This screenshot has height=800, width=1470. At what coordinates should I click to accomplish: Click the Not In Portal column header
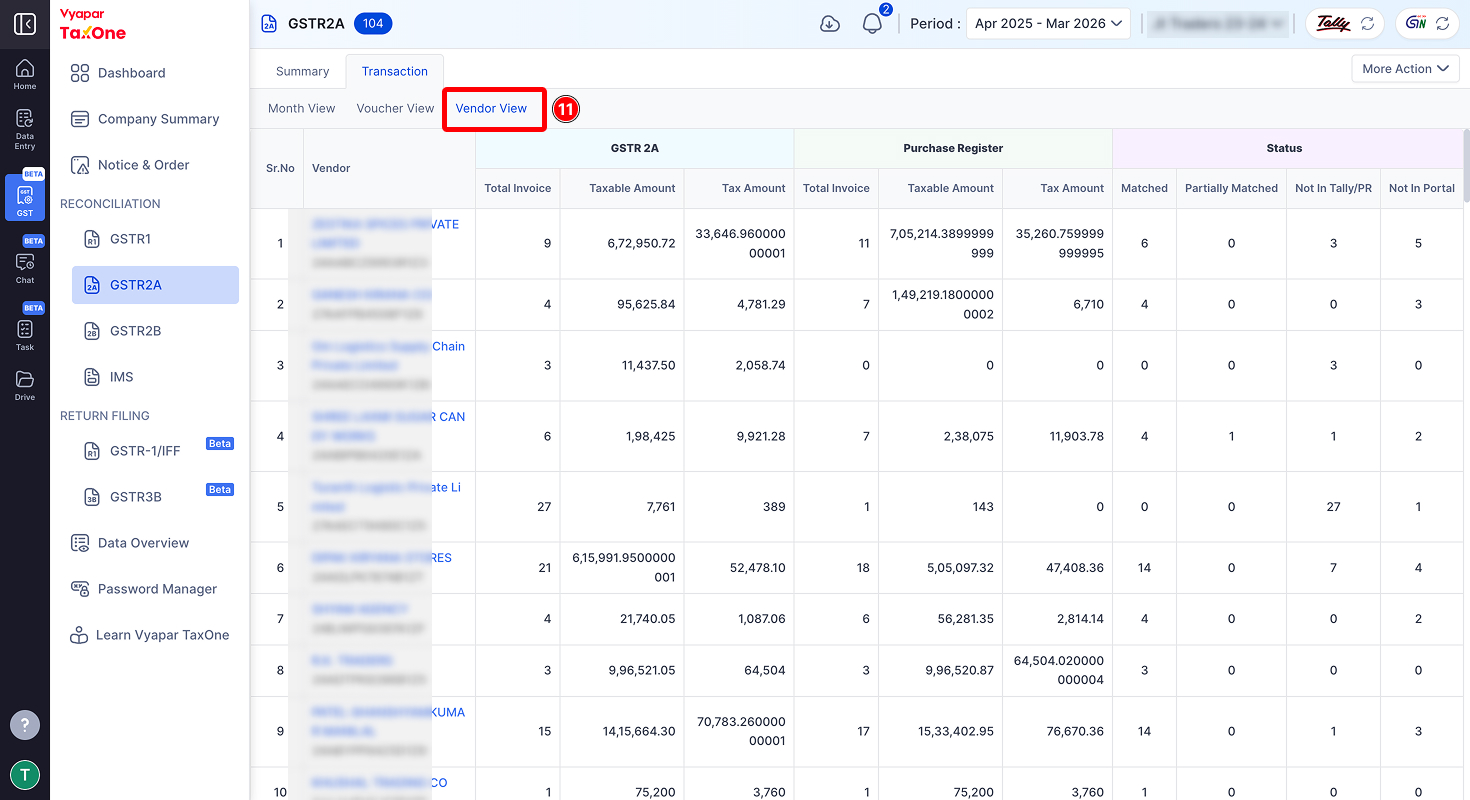[1422, 188]
